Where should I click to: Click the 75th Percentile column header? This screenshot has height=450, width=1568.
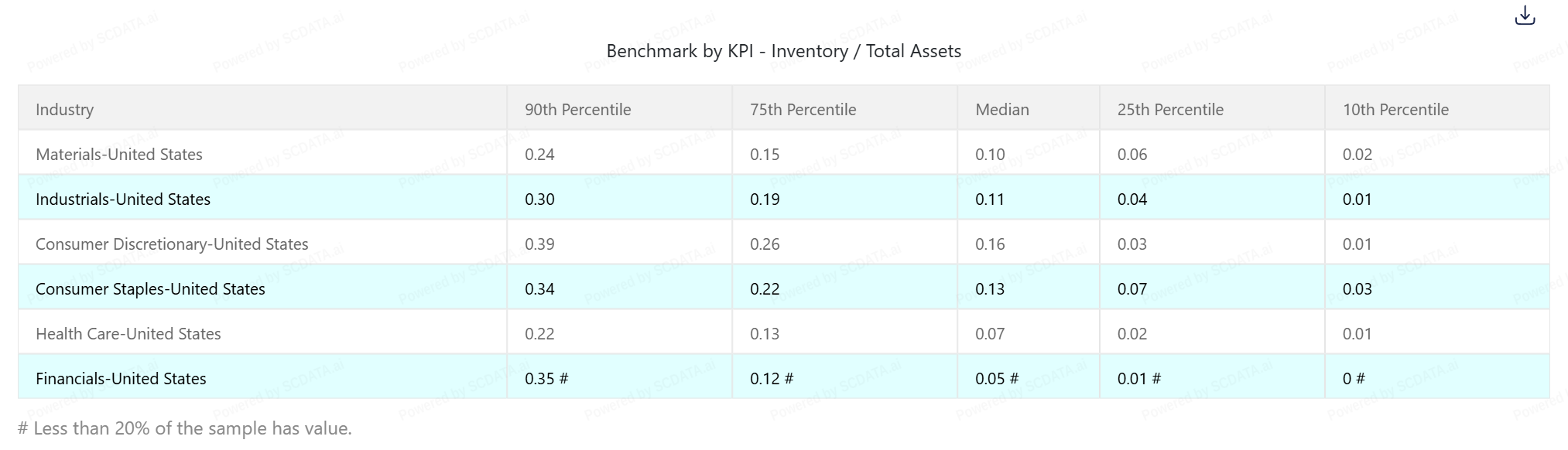(803, 110)
